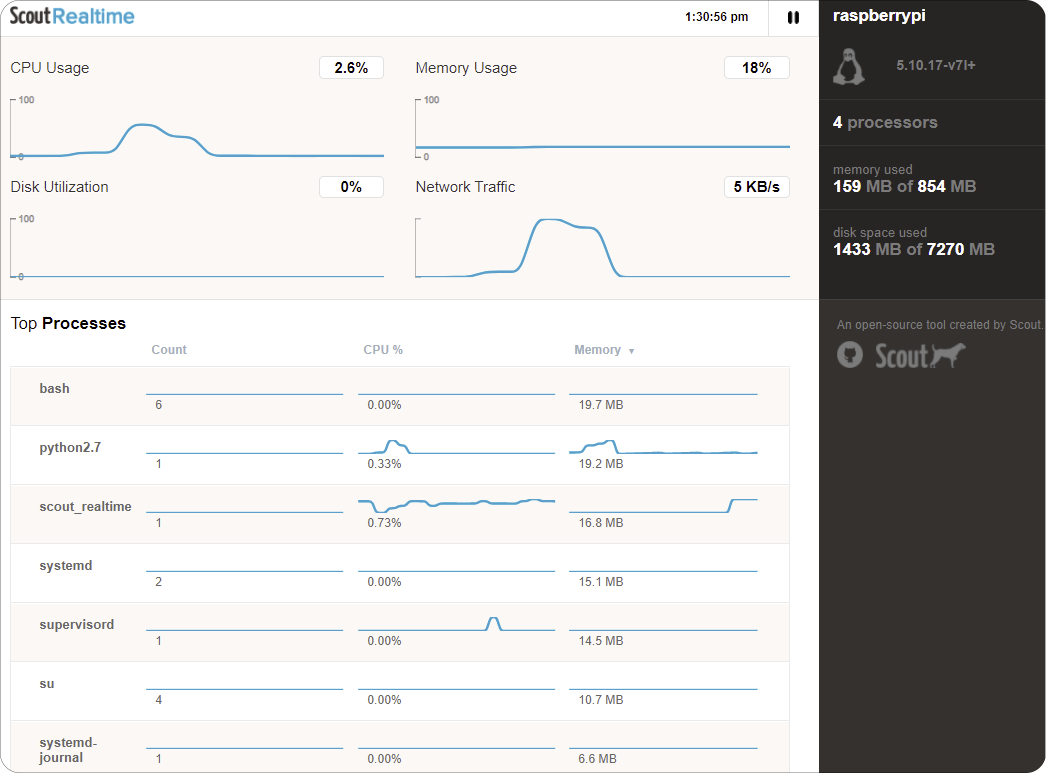
Task: Click the CPU Usage 2.6% value
Action: click(352, 68)
